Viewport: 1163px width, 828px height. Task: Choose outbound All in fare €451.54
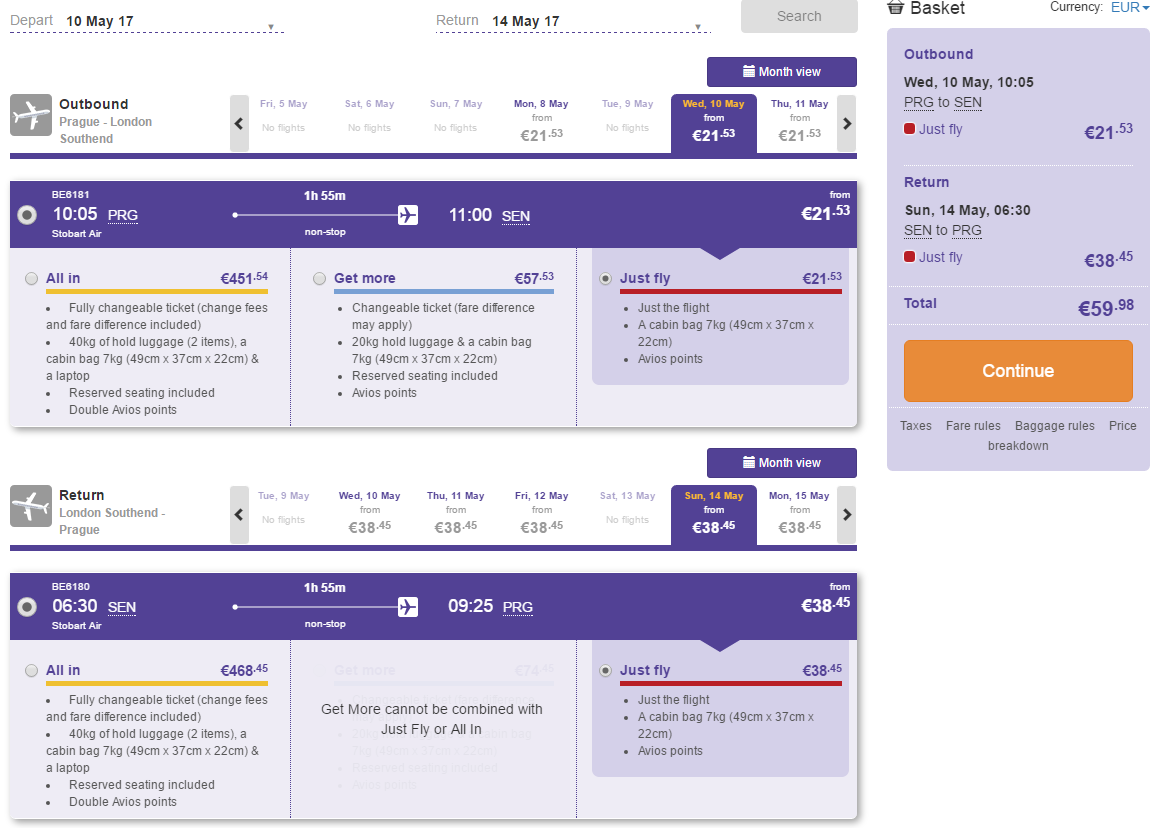(31, 279)
